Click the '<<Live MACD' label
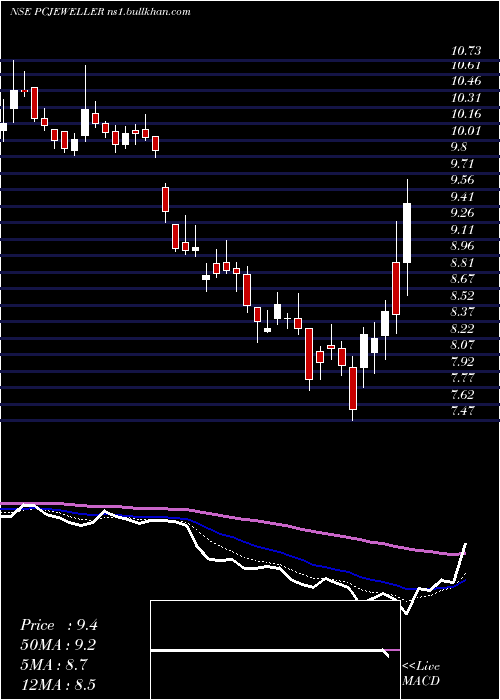Screen dimensions: 500x700 tap(421, 674)
